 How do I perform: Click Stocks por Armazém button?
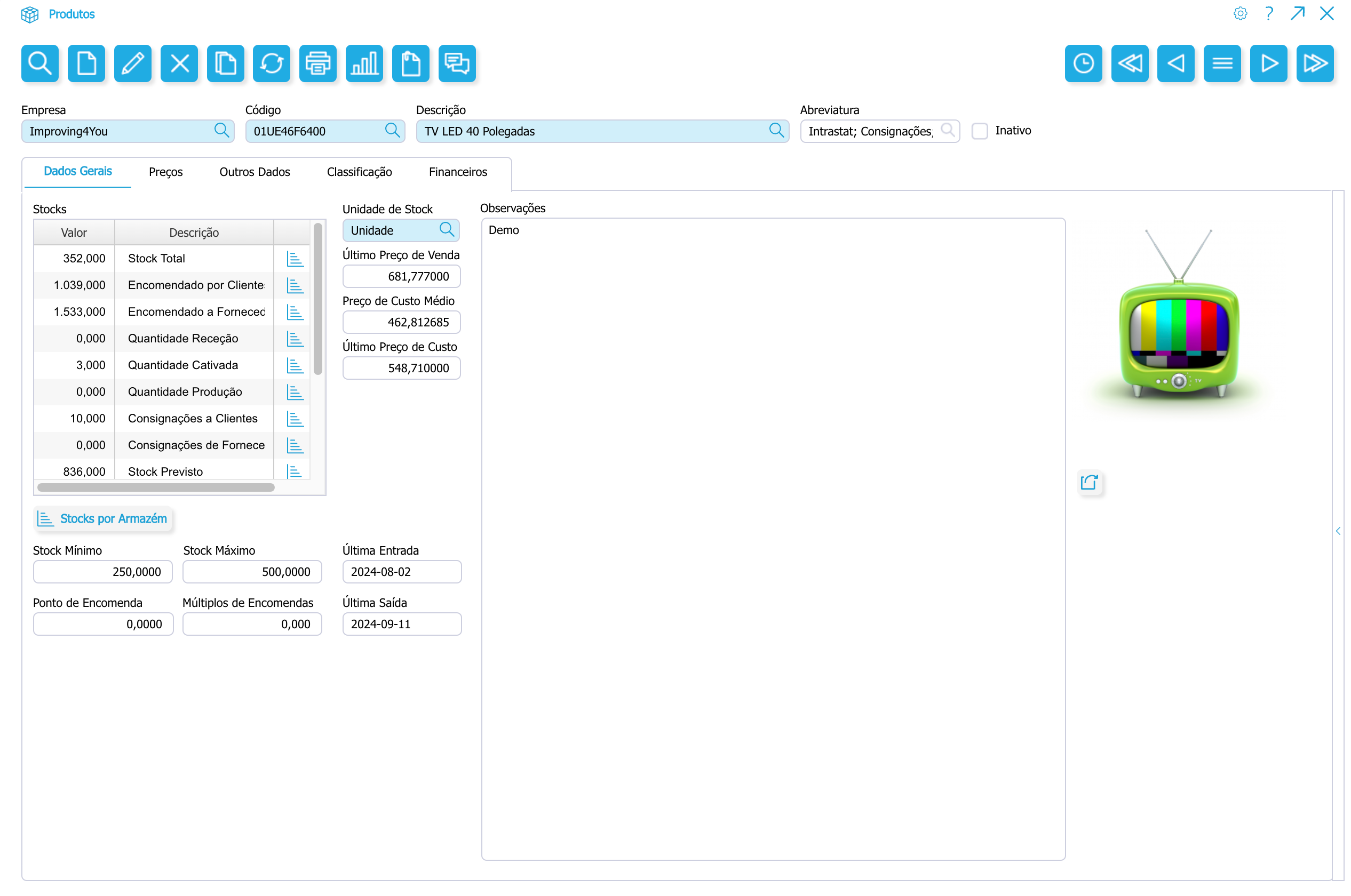pos(103,519)
